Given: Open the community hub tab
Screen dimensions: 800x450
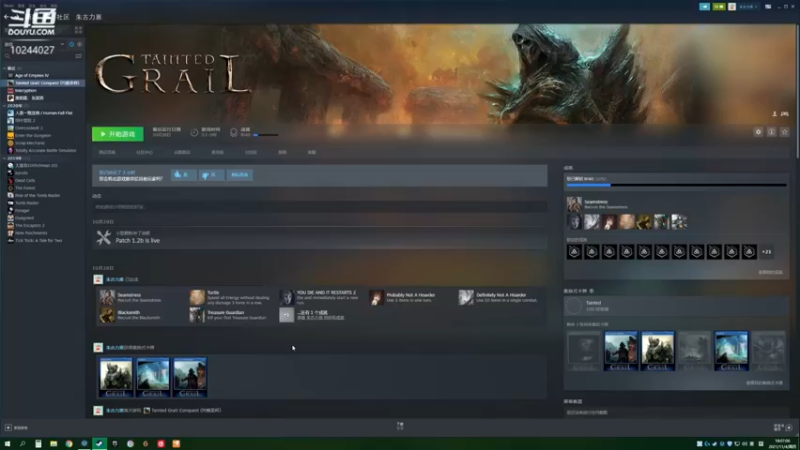Looking at the screenshot, I should (x=144, y=152).
